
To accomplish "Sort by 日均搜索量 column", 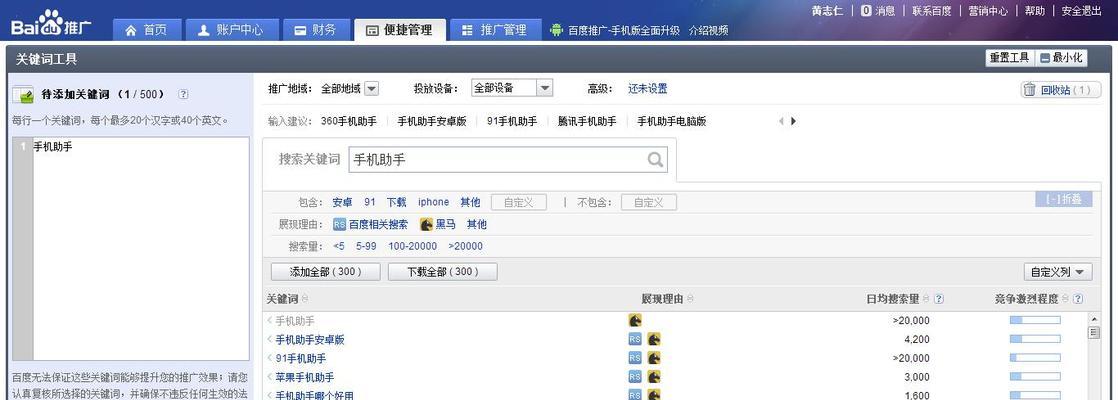I will 897,299.
